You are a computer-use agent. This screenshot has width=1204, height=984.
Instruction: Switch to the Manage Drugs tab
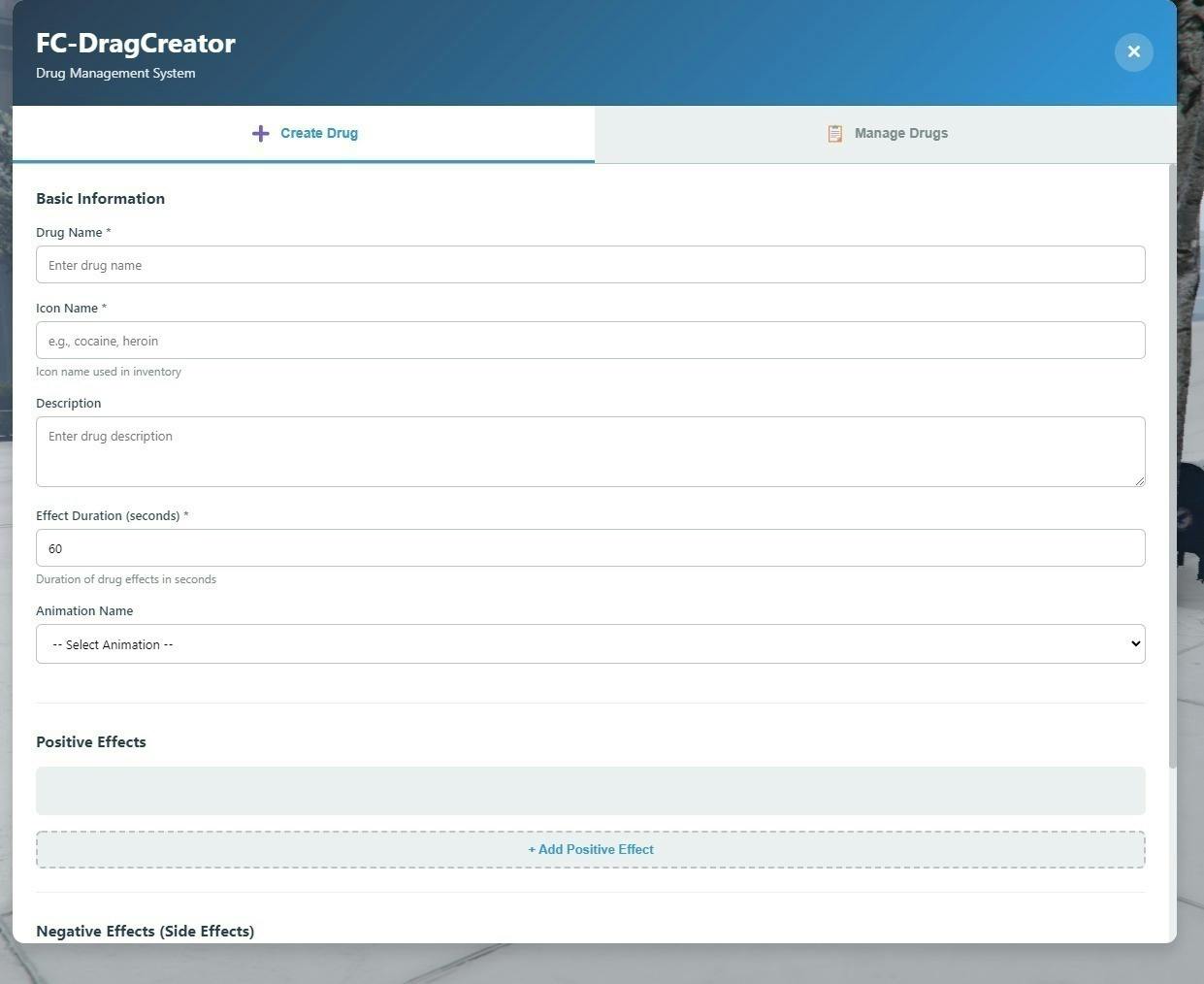[x=900, y=134]
